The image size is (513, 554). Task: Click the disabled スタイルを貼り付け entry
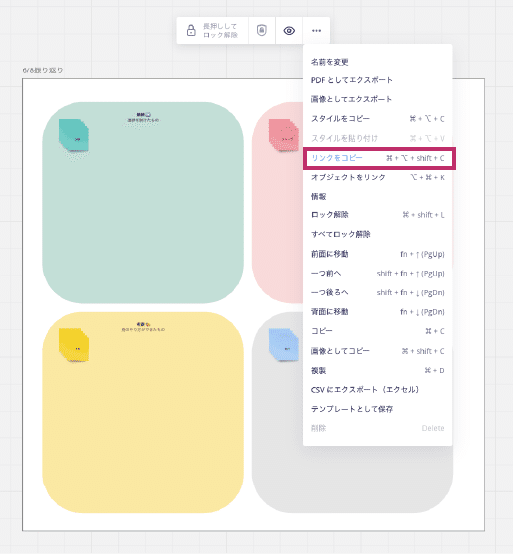pos(377,138)
